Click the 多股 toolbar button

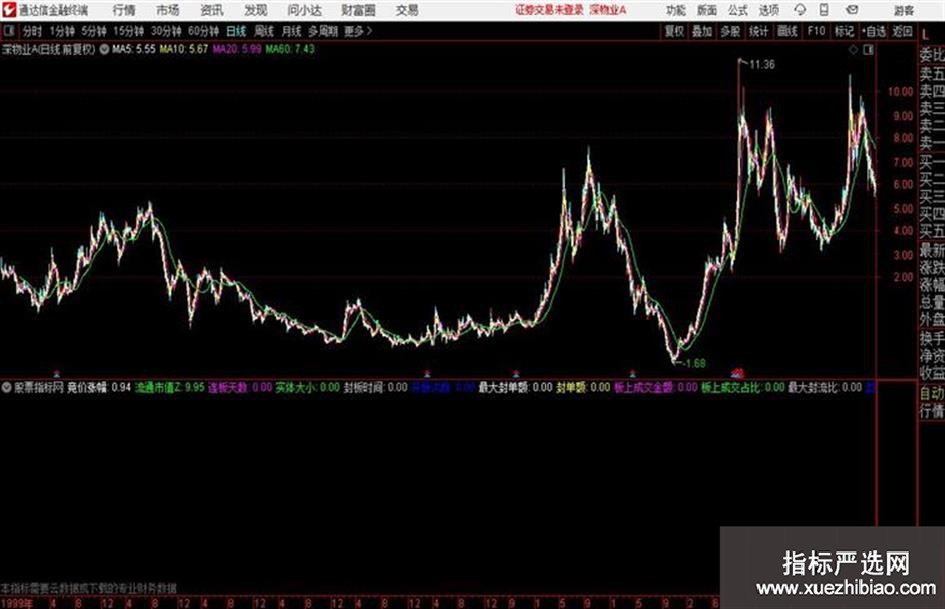pyautogui.click(x=730, y=31)
